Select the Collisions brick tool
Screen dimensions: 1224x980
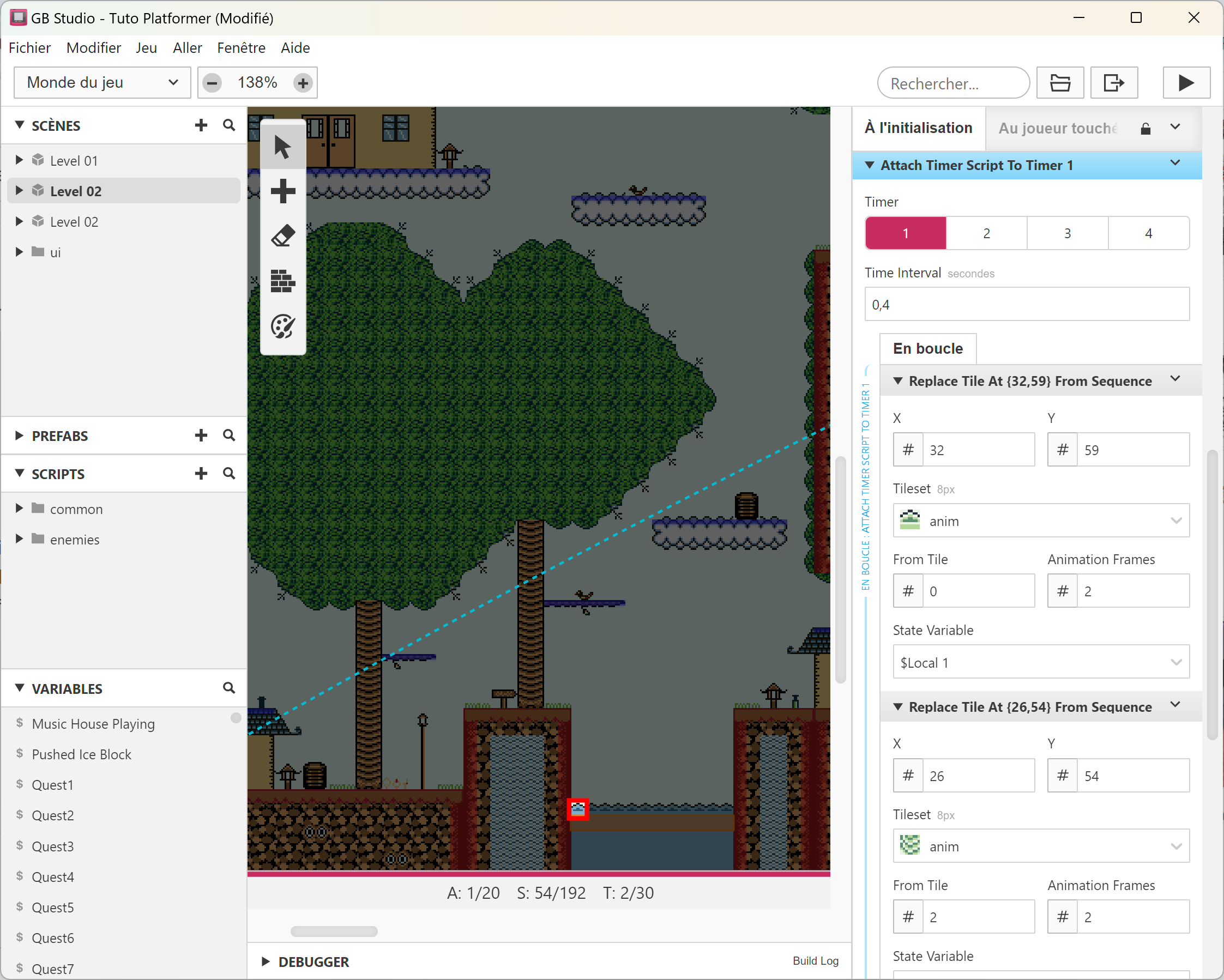click(x=282, y=281)
